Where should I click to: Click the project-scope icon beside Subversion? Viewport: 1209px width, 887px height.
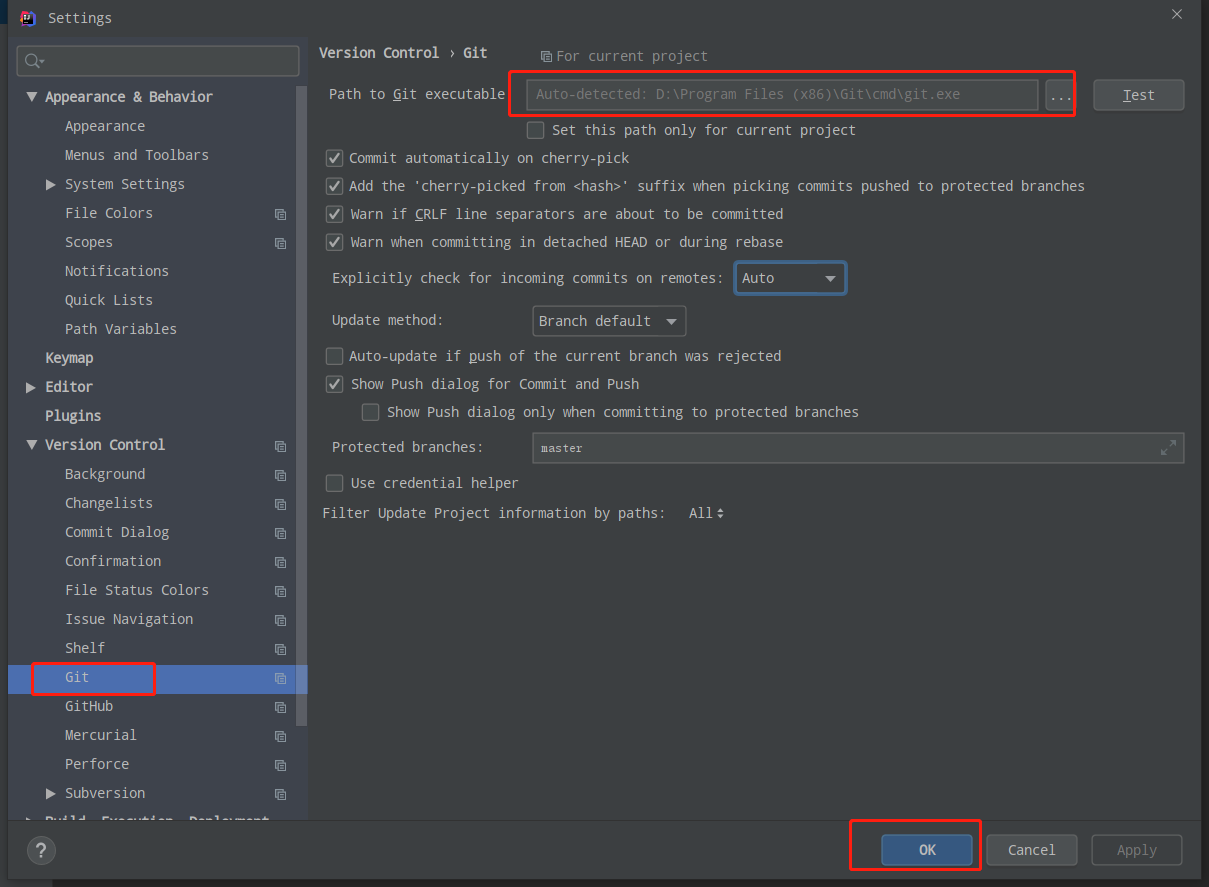(280, 794)
